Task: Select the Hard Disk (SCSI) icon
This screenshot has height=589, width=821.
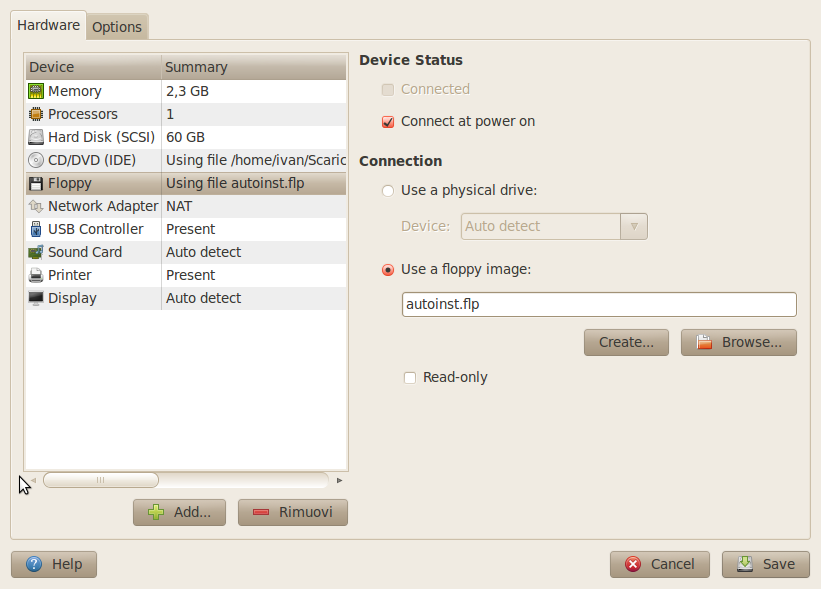Action: pyautogui.click(x=36, y=137)
